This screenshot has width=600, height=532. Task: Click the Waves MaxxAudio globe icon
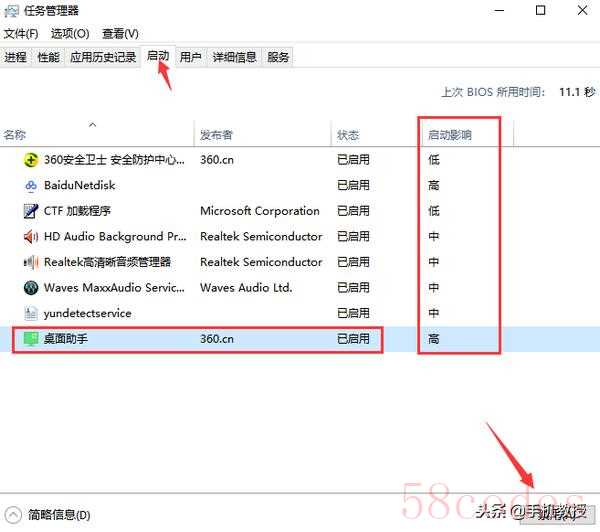coord(31,288)
